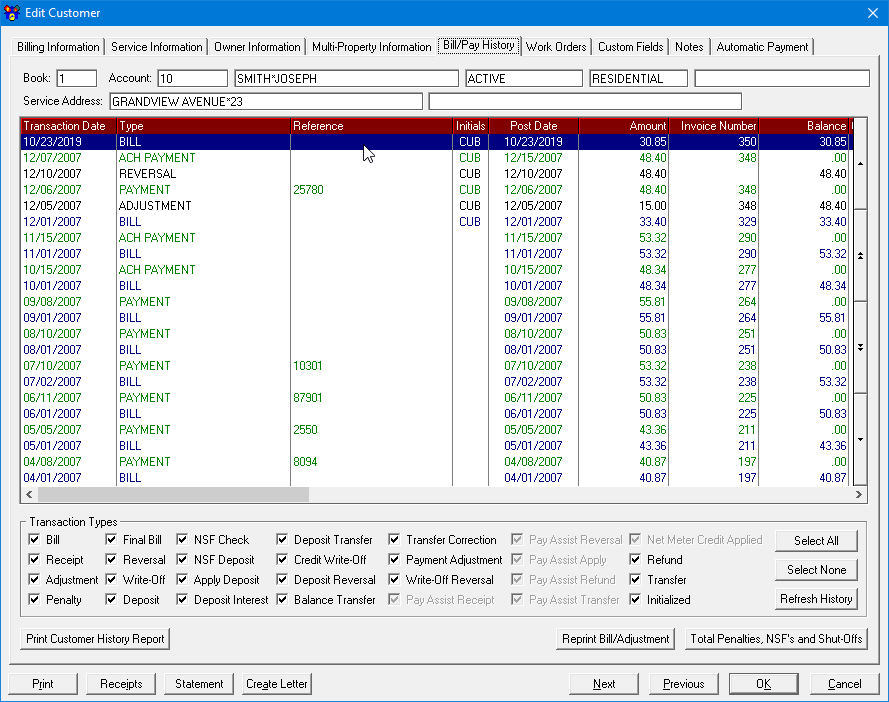Select the 10/23/2019 BILL transaction row
The image size is (889, 702).
tap(200, 141)
